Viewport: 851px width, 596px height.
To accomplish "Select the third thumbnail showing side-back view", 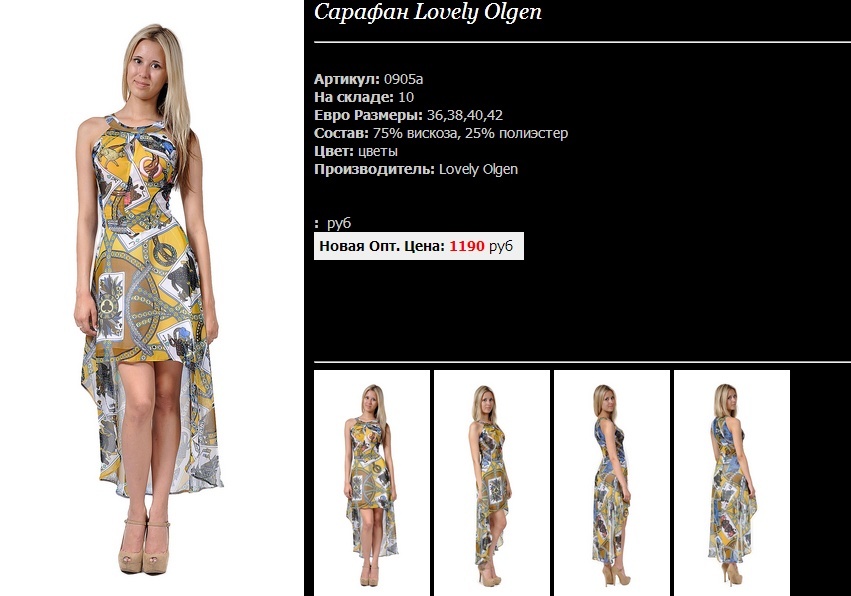I will [612, 483].
